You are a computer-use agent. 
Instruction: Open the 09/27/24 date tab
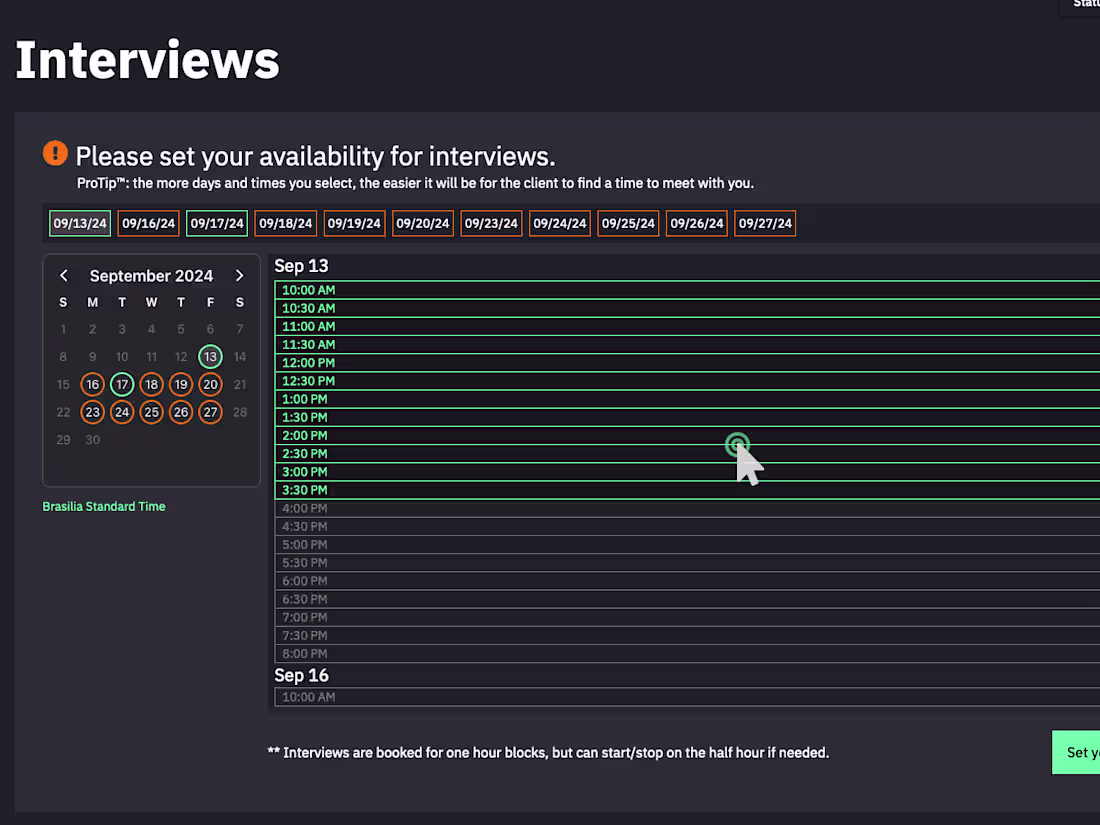click(764, 223)
